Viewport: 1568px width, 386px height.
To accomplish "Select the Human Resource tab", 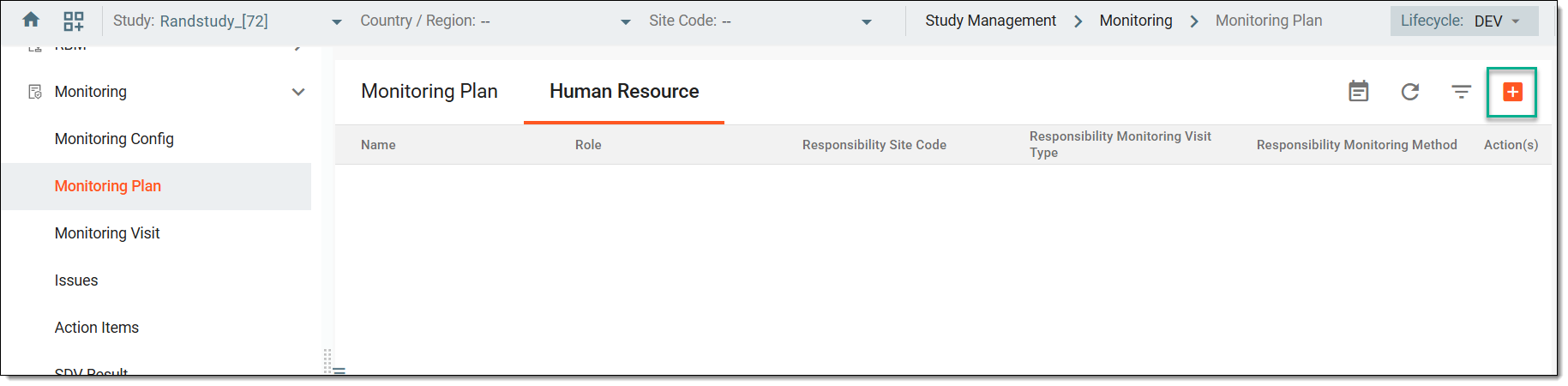I will [x=624, y=91].
